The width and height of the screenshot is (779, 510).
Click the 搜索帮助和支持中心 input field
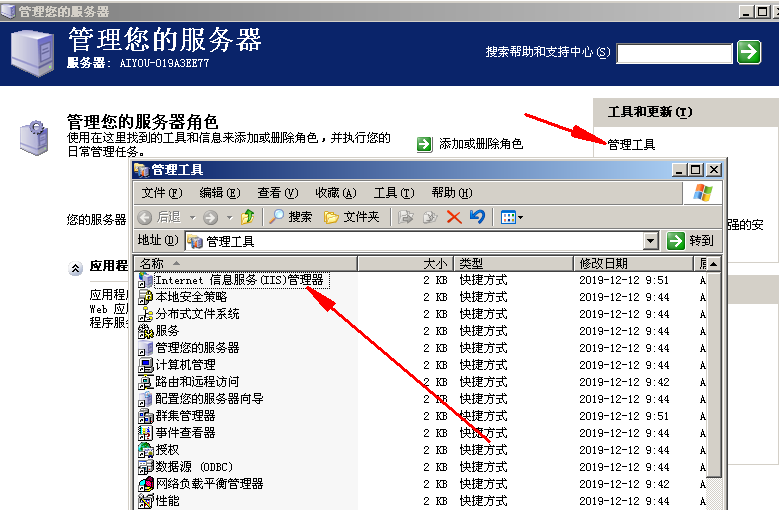pyautogui.click(x=675, y=53)
